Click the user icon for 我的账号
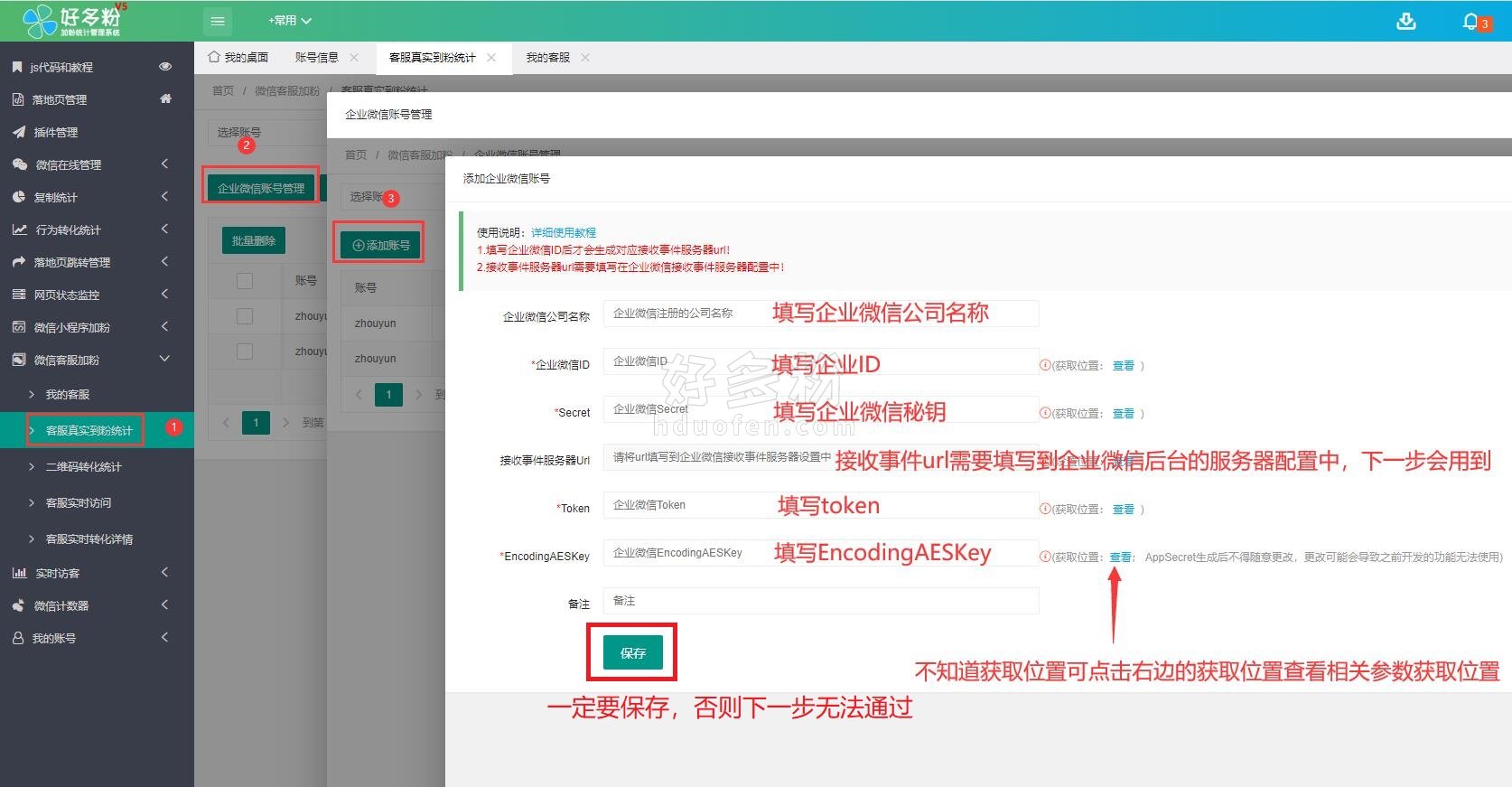The image size is (1512, 787). (18, 638)
